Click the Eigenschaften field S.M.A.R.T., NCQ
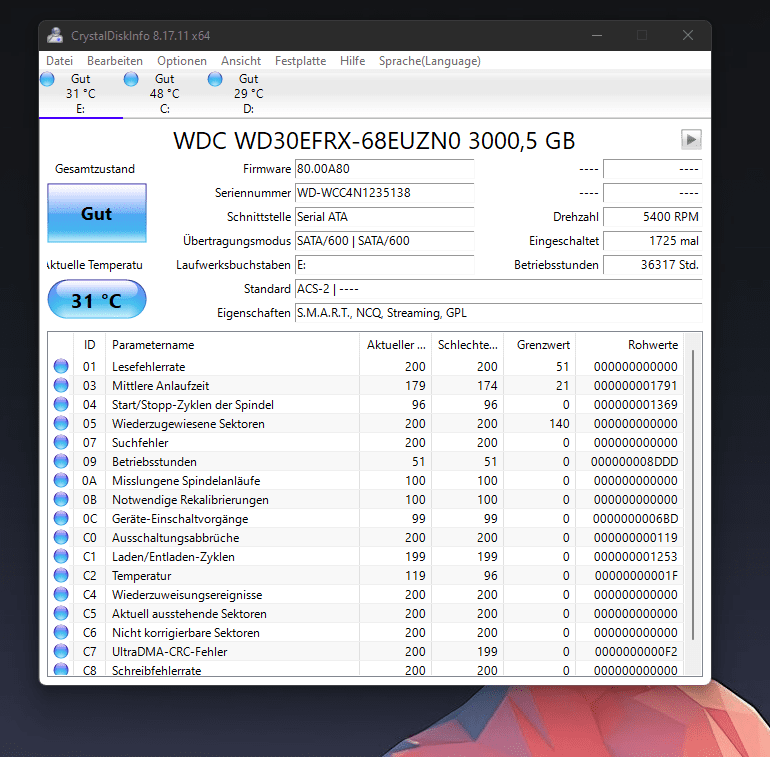Image resolution: width=770 pixels, height=757 pixels. point(498,313)
